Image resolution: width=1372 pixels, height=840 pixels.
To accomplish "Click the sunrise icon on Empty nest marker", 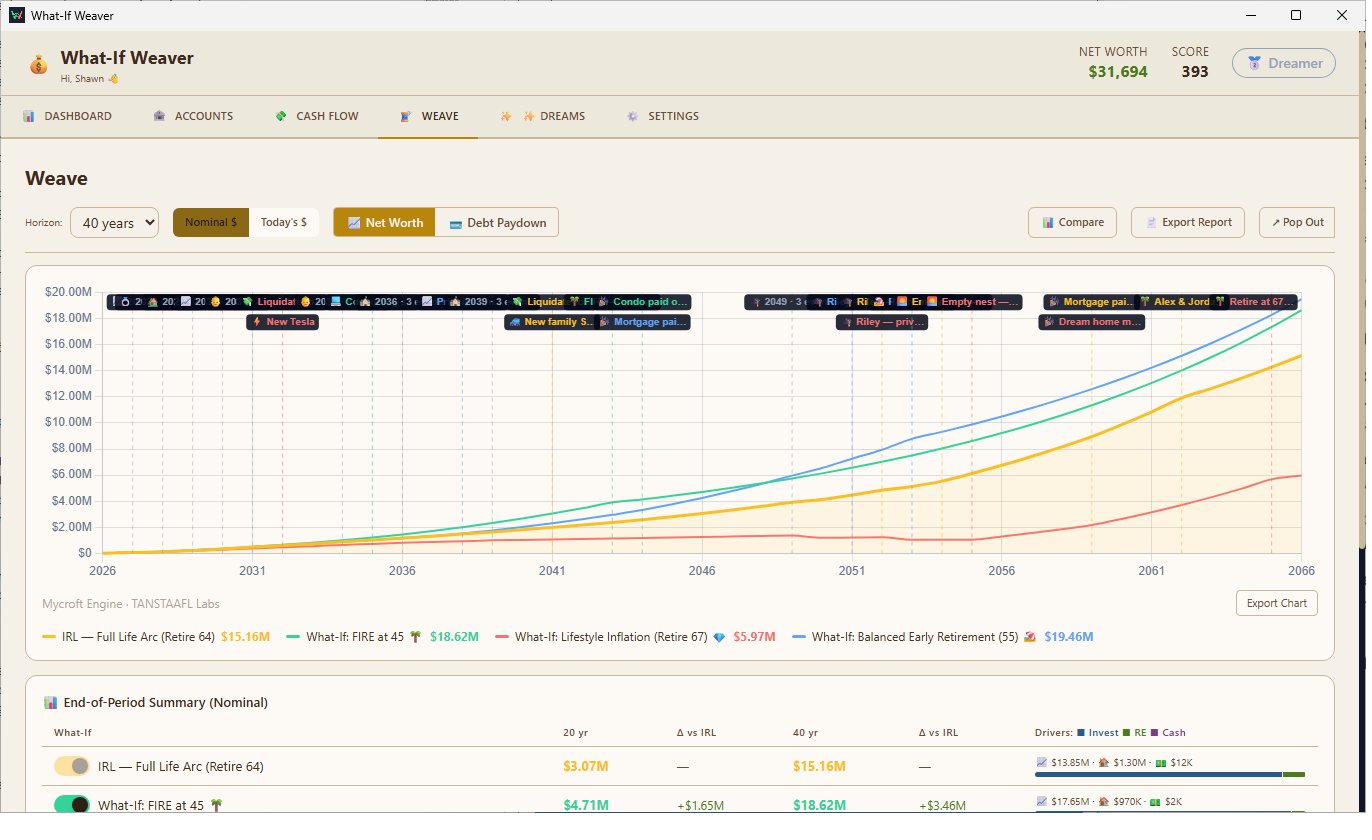I will click(x=932, y=301).
